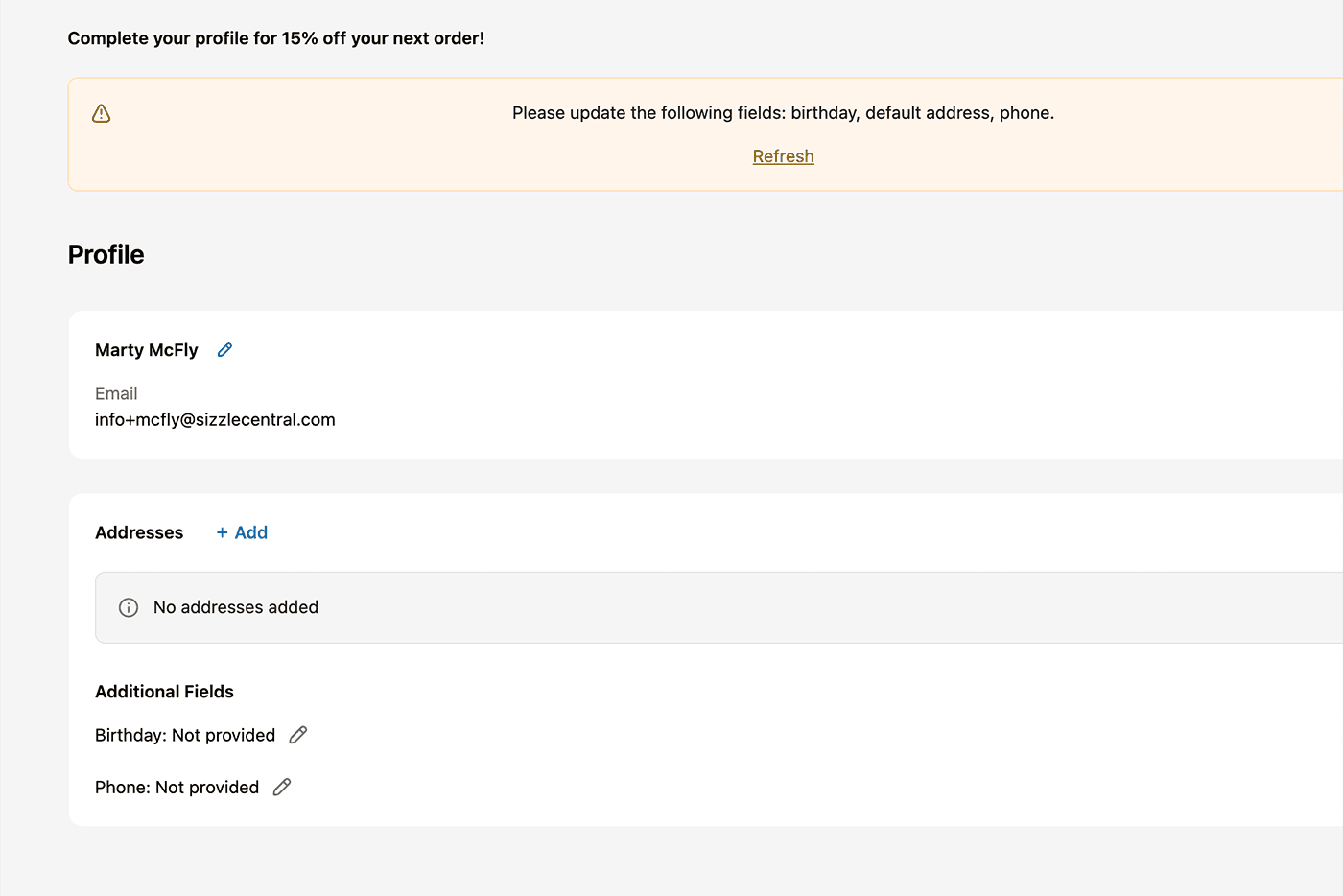Click the Addresses heading
This screenshot has width=1343, height=896.
click(x=139, y=532)
